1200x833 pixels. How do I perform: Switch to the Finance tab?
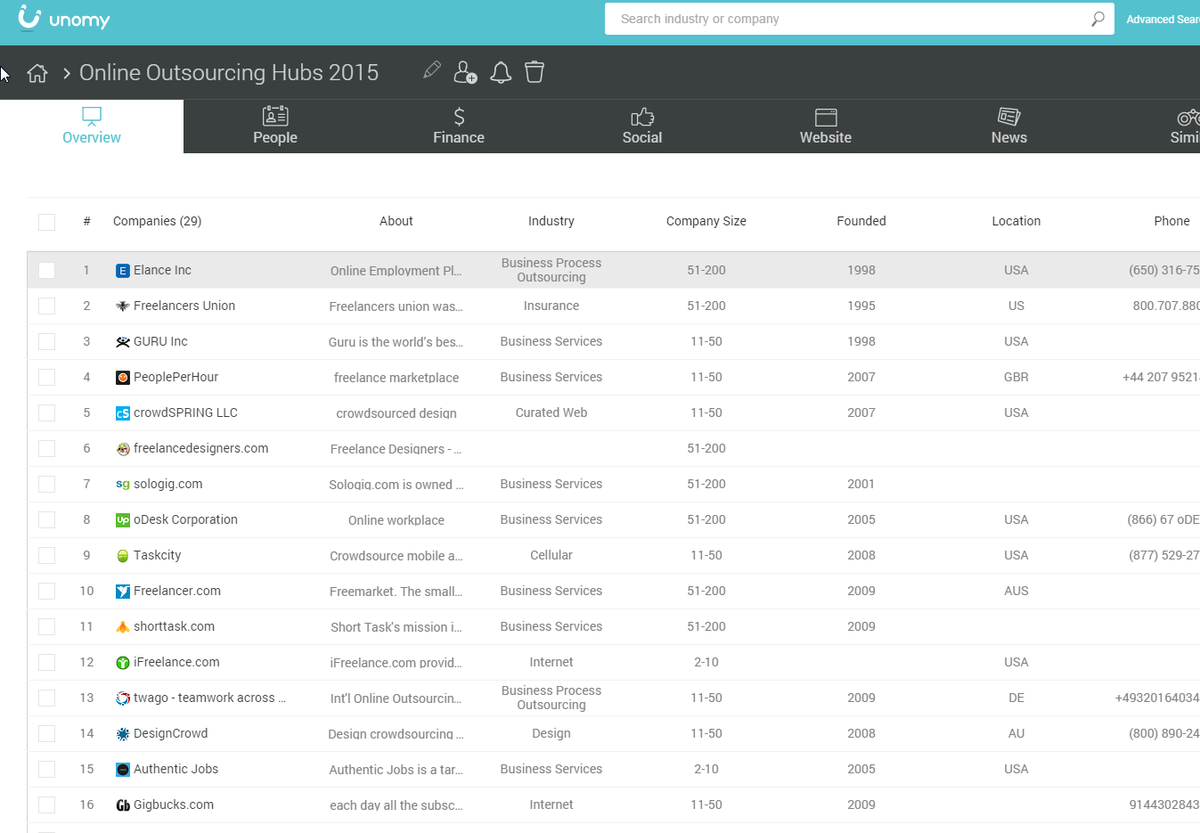pyautogui.click(x=459, y=127)
